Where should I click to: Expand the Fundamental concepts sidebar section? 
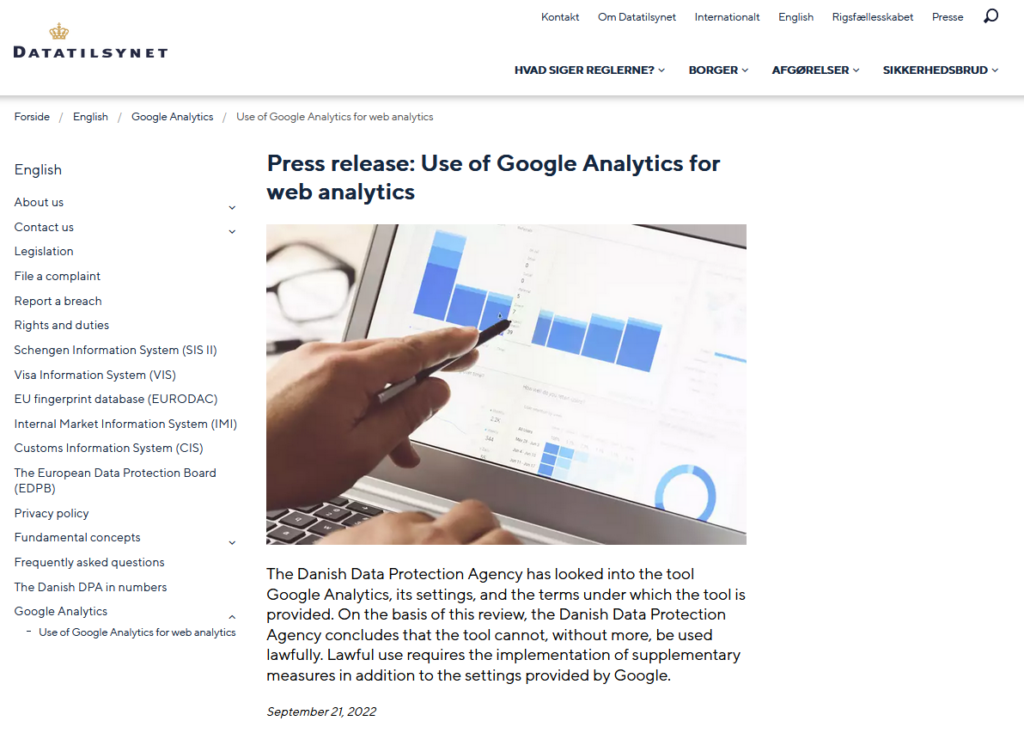(232, 542)
